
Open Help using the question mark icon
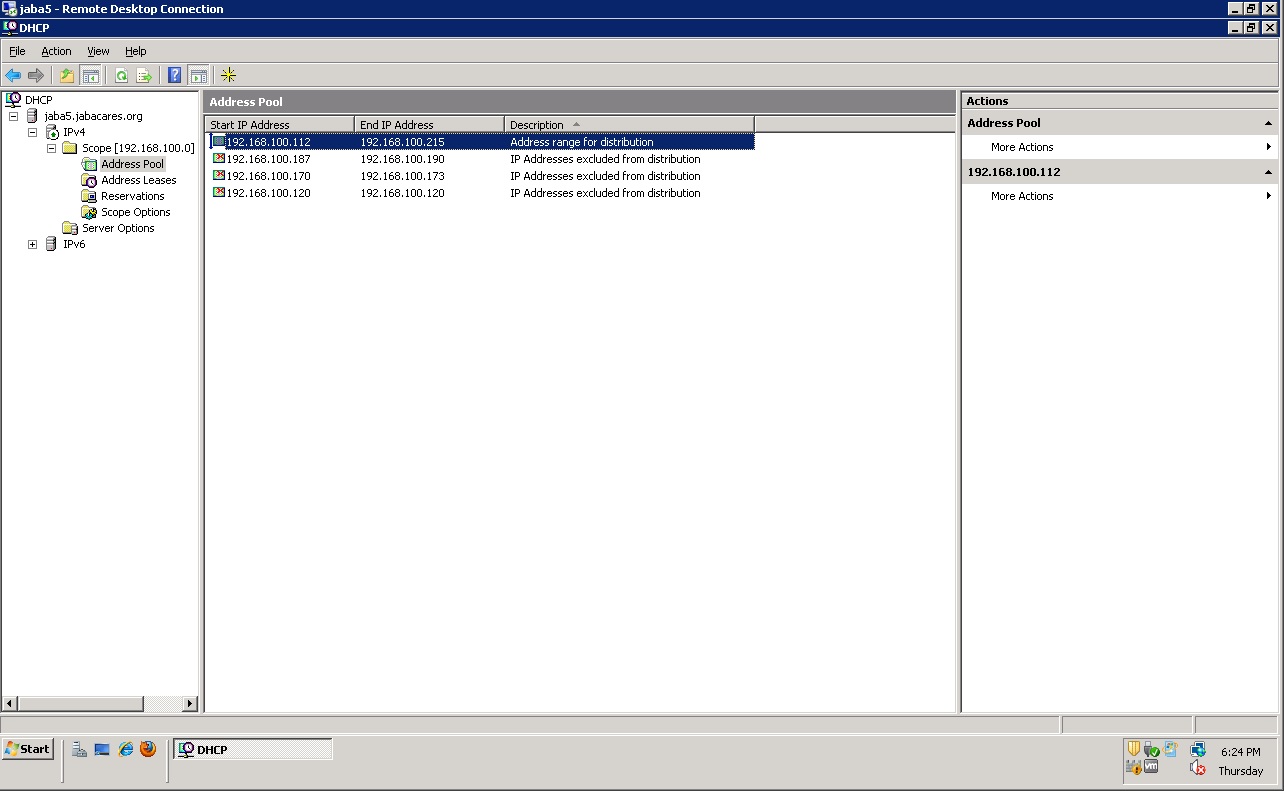coord(172,75)
